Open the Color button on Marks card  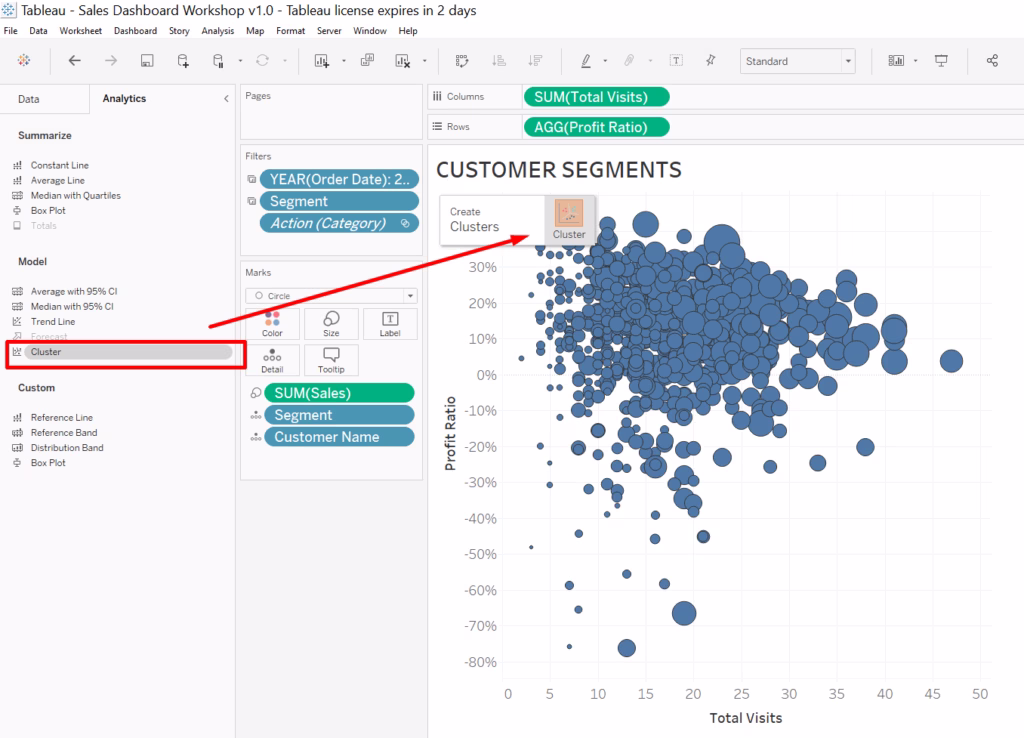272,324
